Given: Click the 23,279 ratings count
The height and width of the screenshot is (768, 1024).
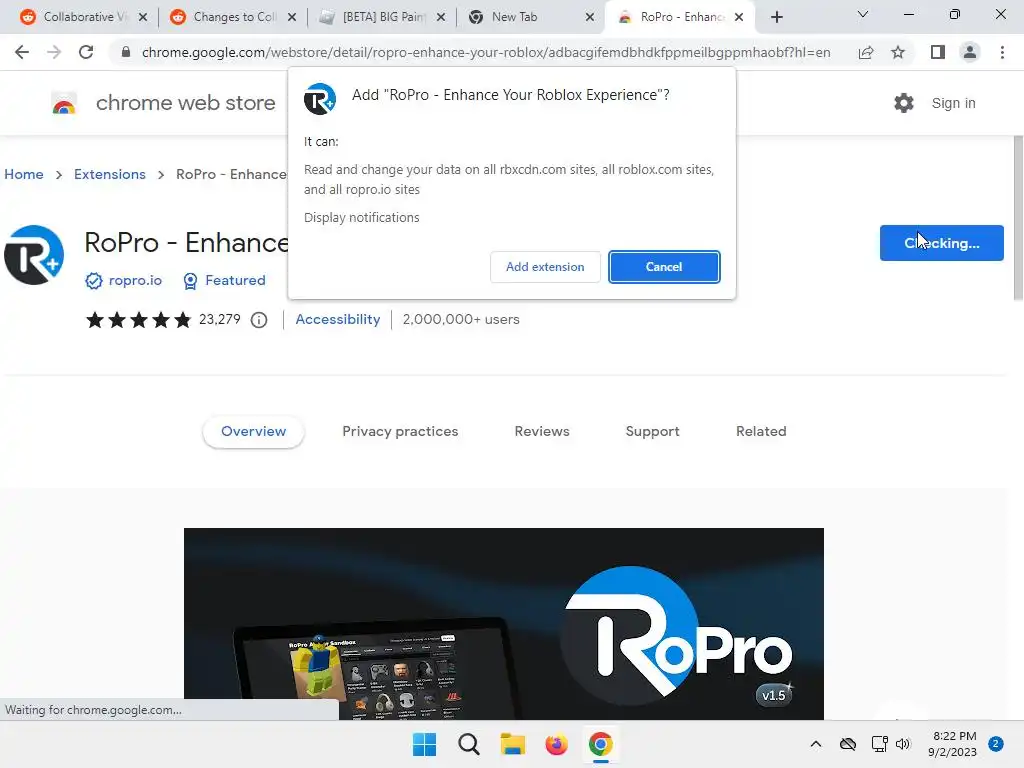Looking at the screenshot, I should 219,319.
